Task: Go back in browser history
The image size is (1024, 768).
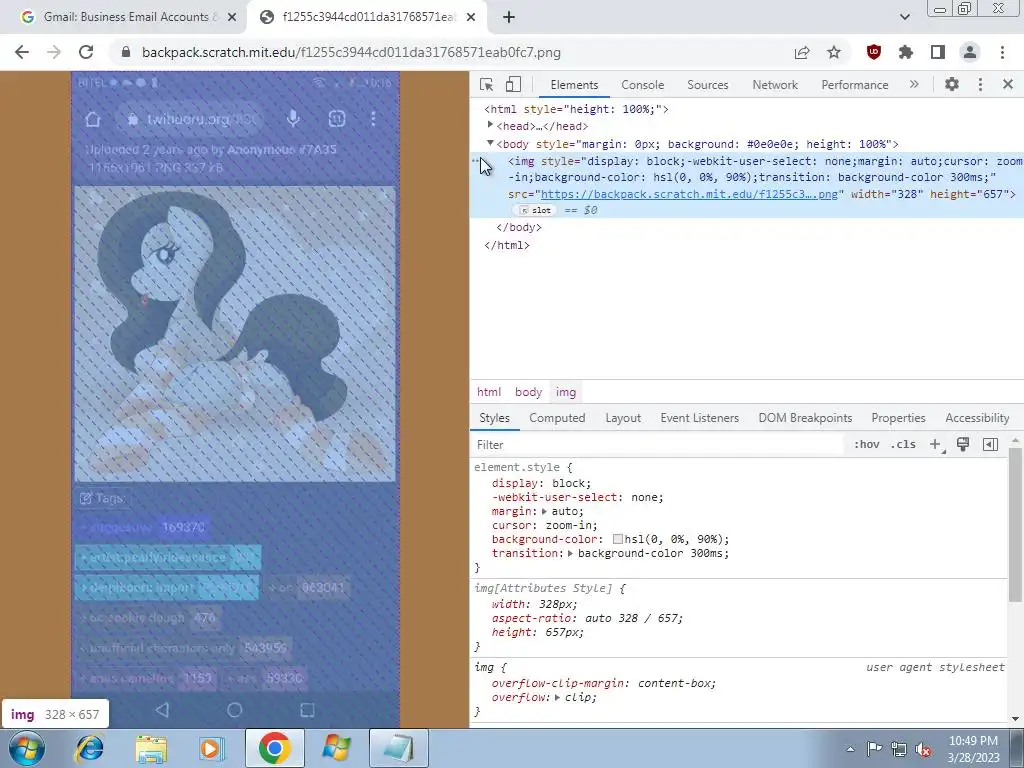Action: pos(22,52)
